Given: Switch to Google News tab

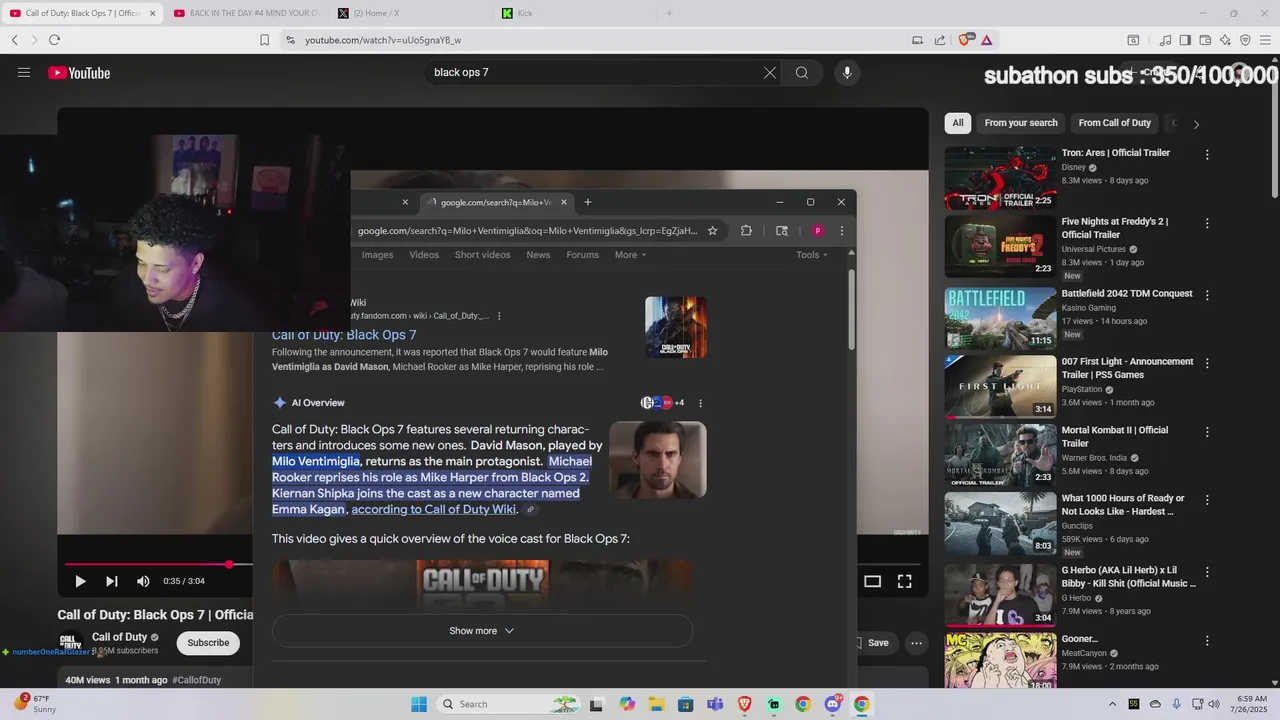Looking at the screenshot, I should tap(538, 255).
